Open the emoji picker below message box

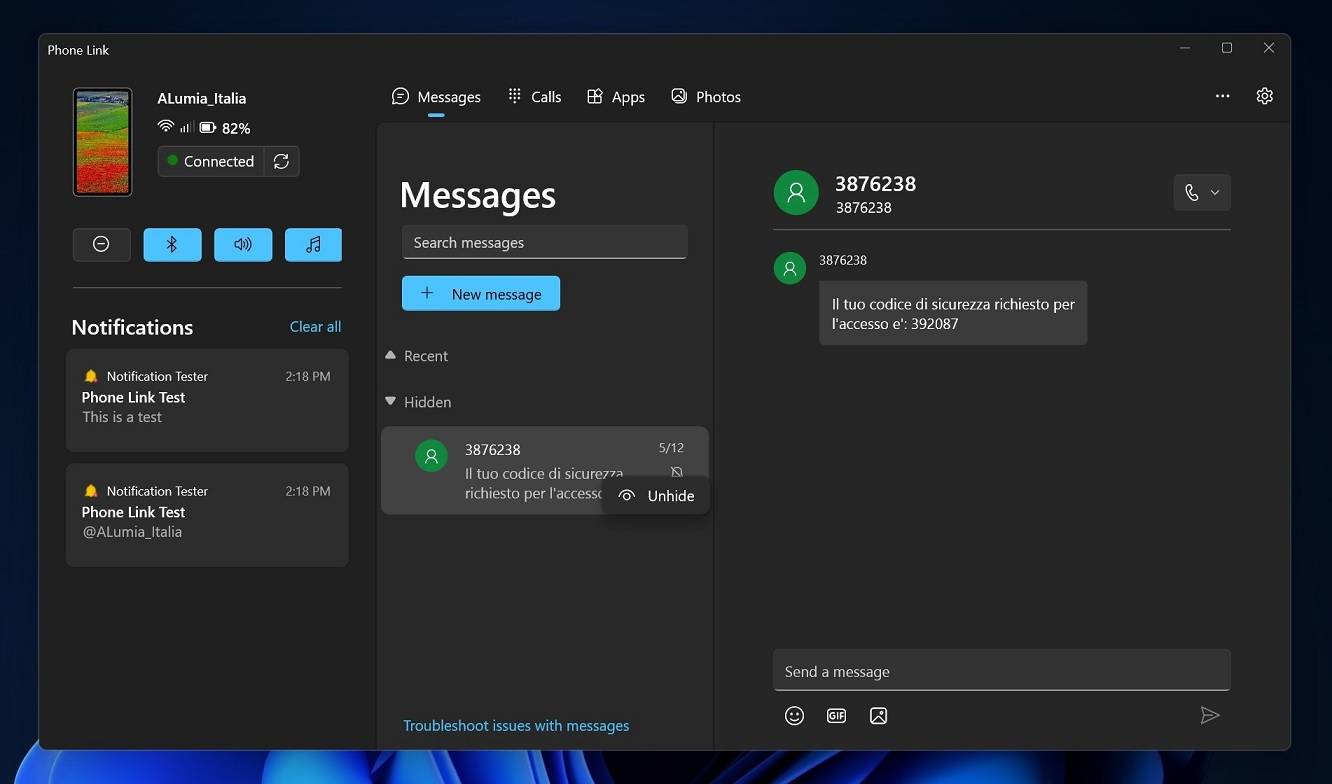coord(794,715)
